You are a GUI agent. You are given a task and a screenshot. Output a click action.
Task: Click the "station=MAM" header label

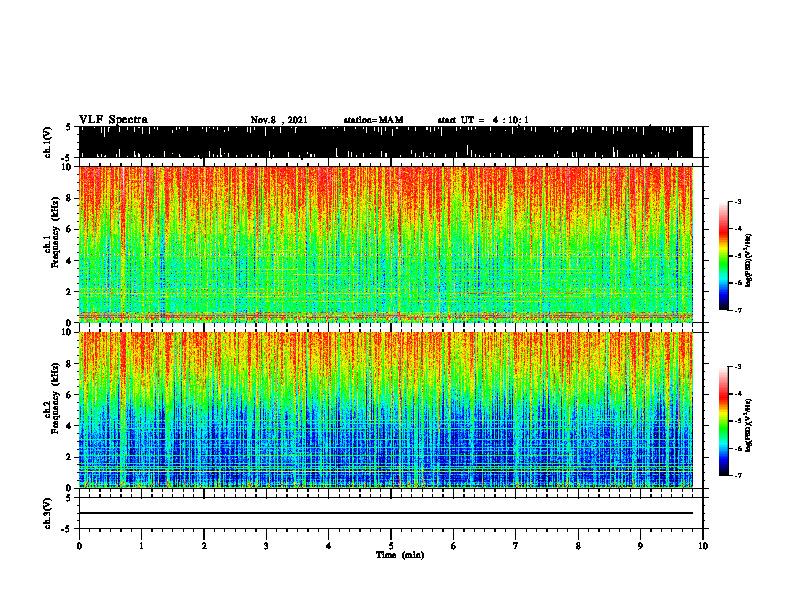coord(373,120)
